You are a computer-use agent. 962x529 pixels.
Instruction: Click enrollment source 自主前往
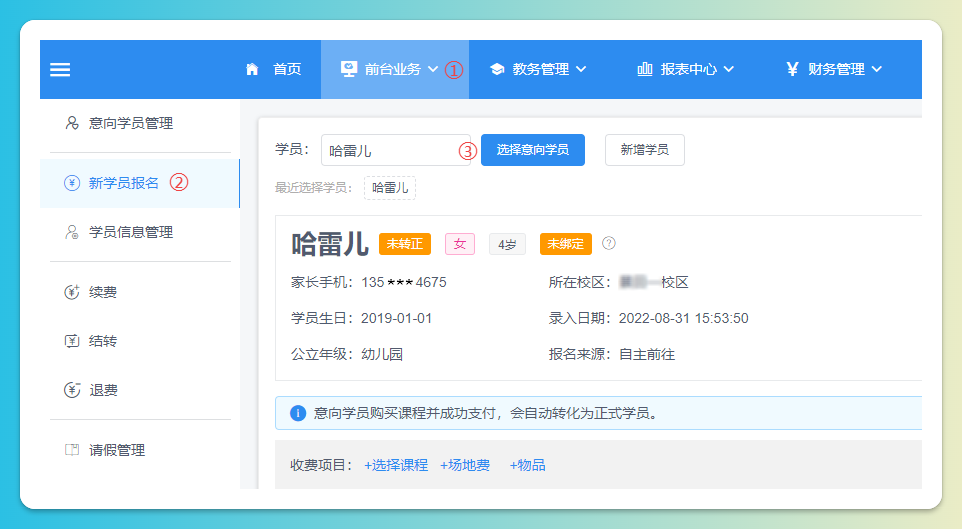[647, 354]
